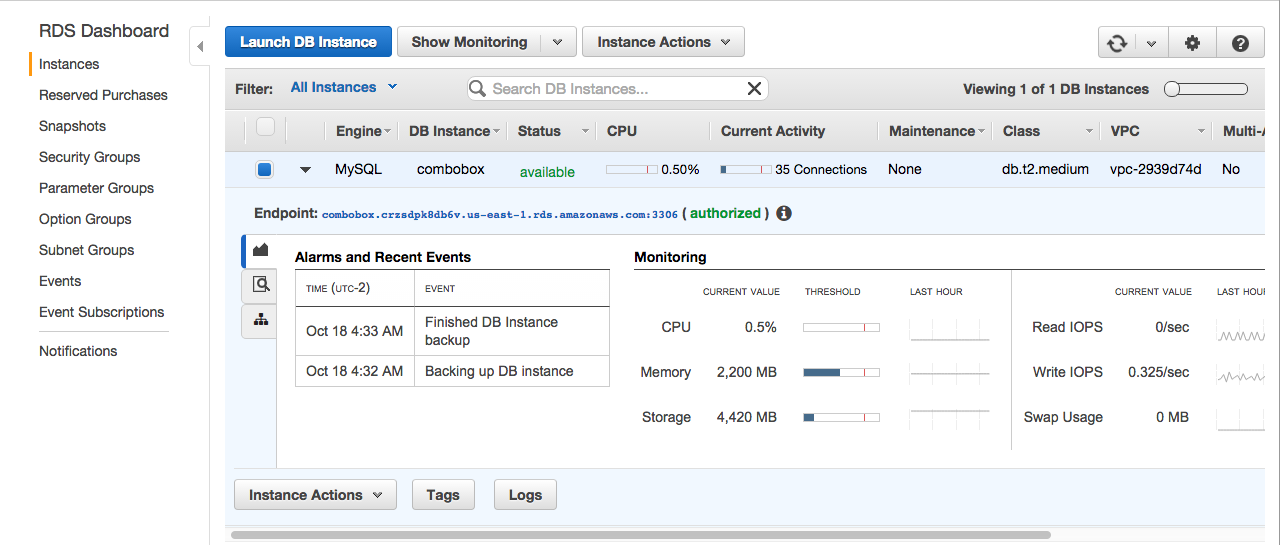Open the top Instance Actions dropdown
The height and width of the screenshot is (545, 1280).
coord(663,42)
